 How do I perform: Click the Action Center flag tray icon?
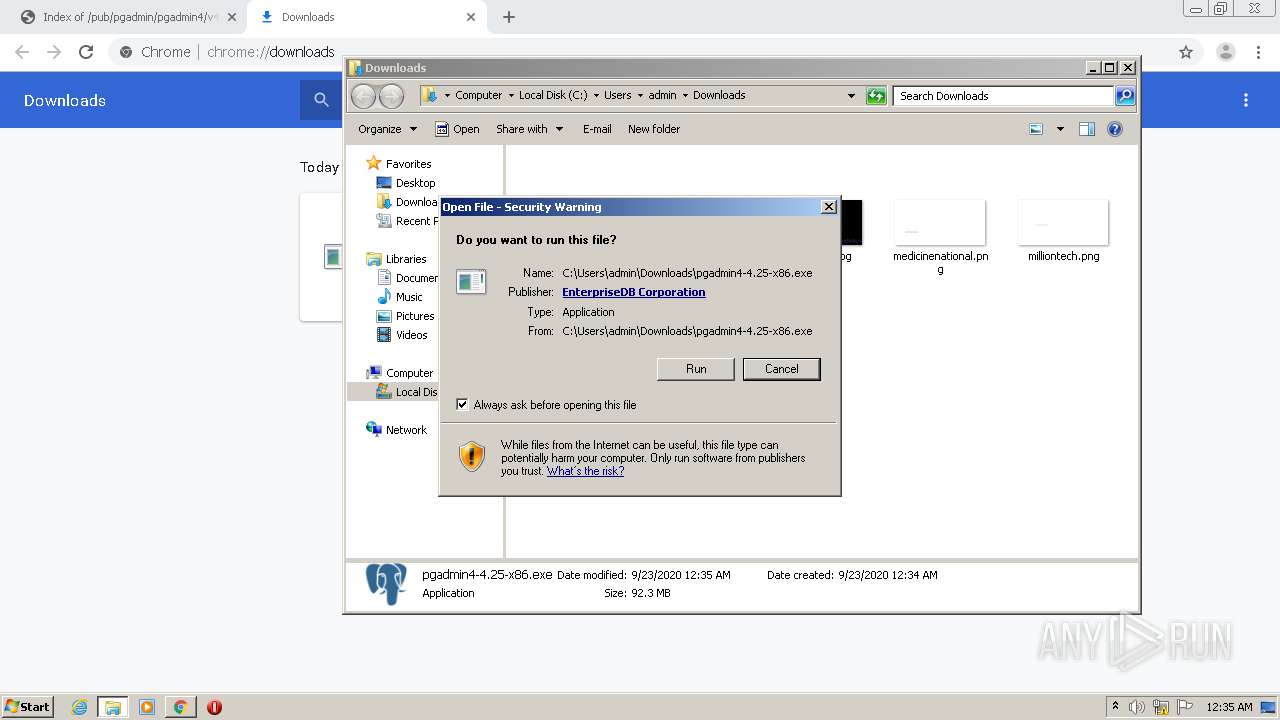(x=1185, y=707)
